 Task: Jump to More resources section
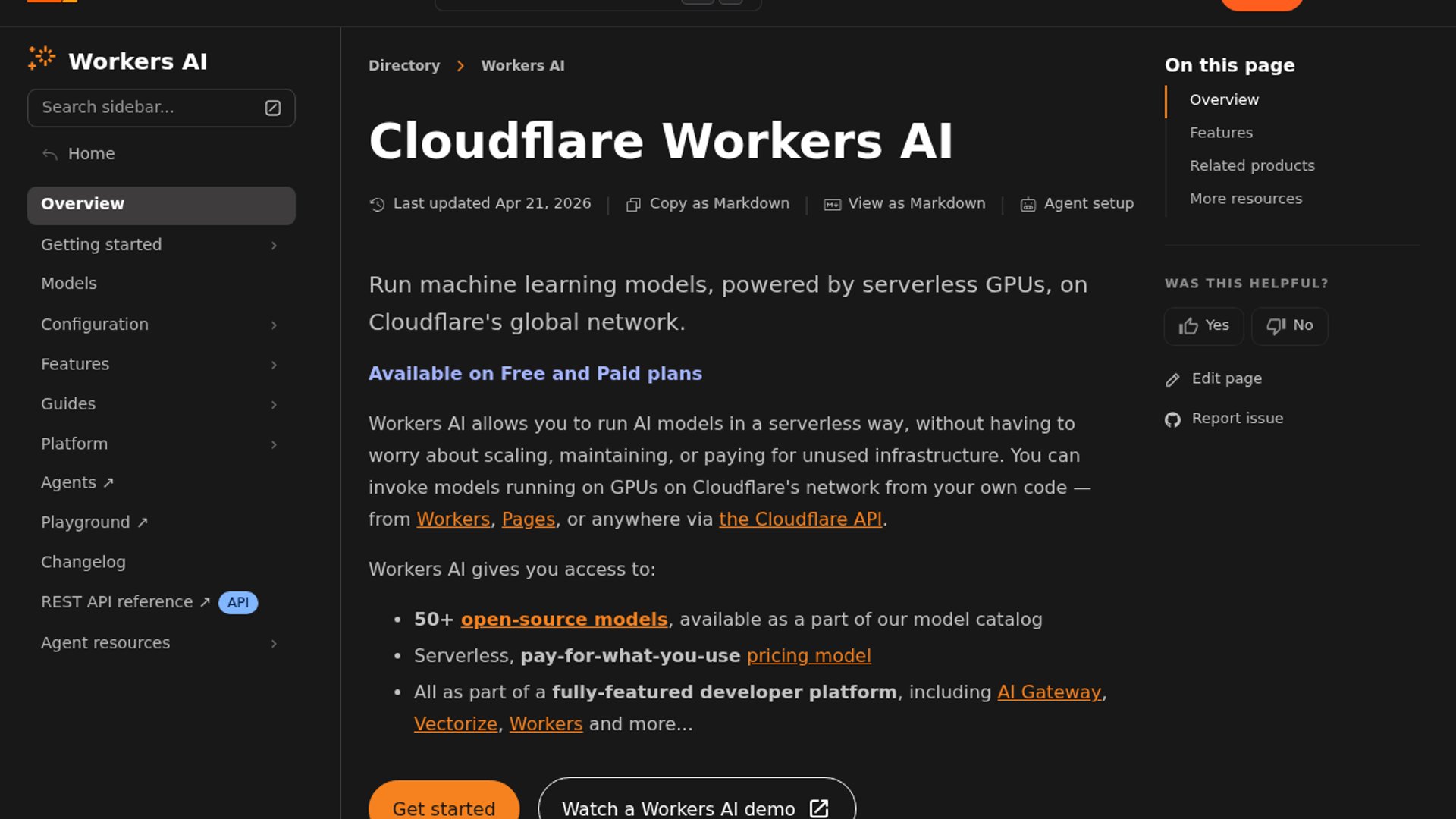(1246, 199)
